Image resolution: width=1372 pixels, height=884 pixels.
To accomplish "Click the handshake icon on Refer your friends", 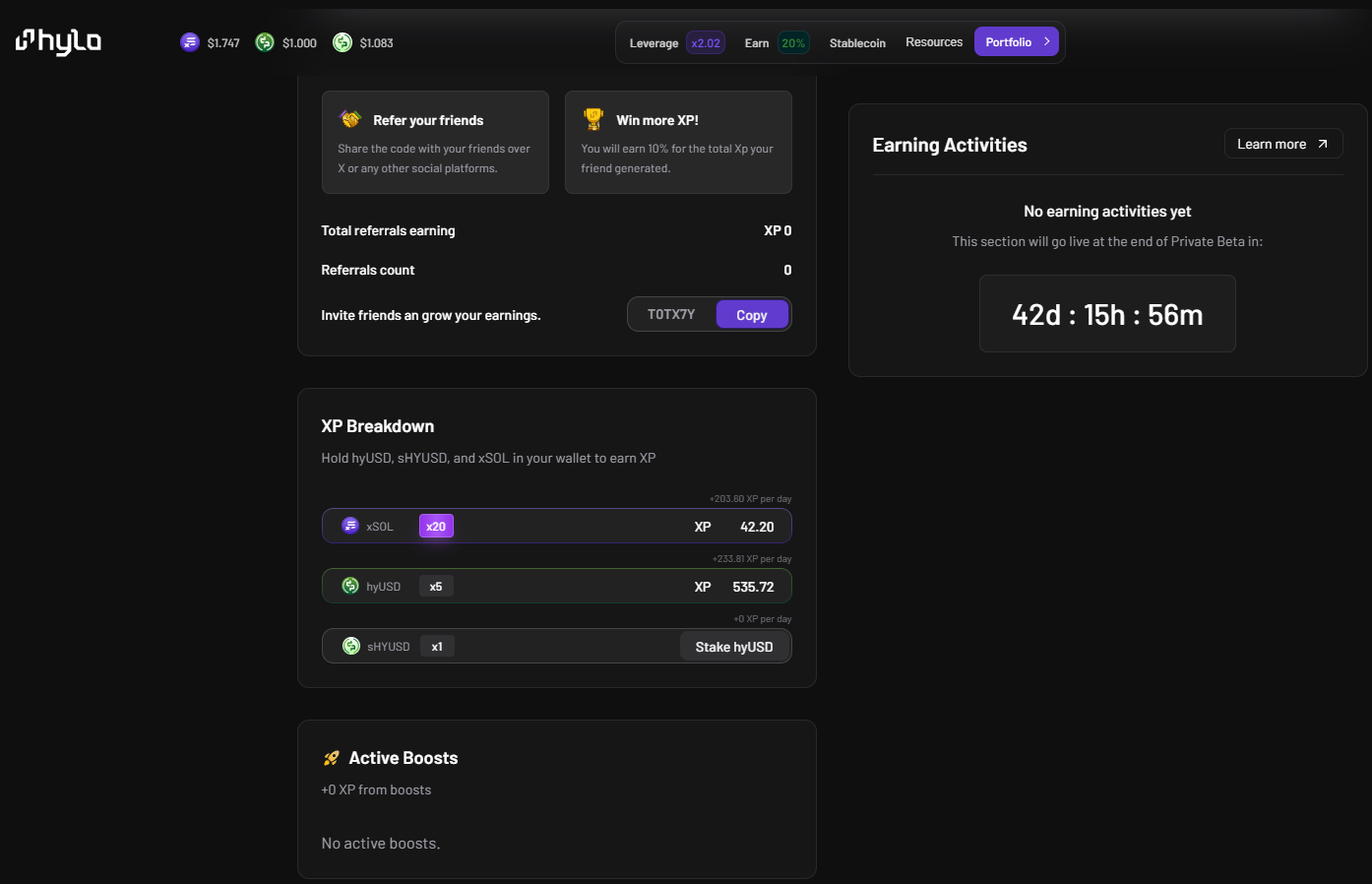I will click(x=350, y=119).
